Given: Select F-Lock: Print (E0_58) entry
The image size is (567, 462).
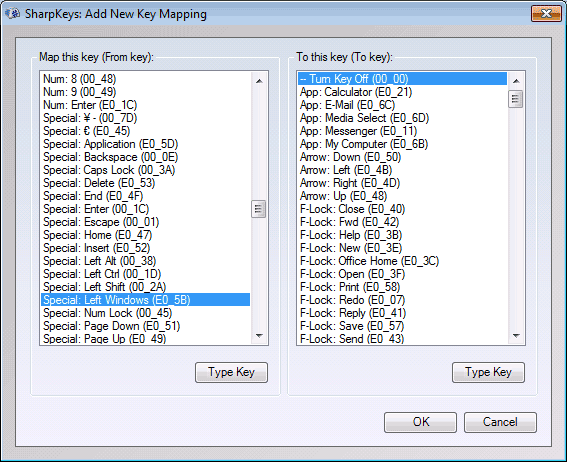Looking at the screenshot, I should coord(402,287).
